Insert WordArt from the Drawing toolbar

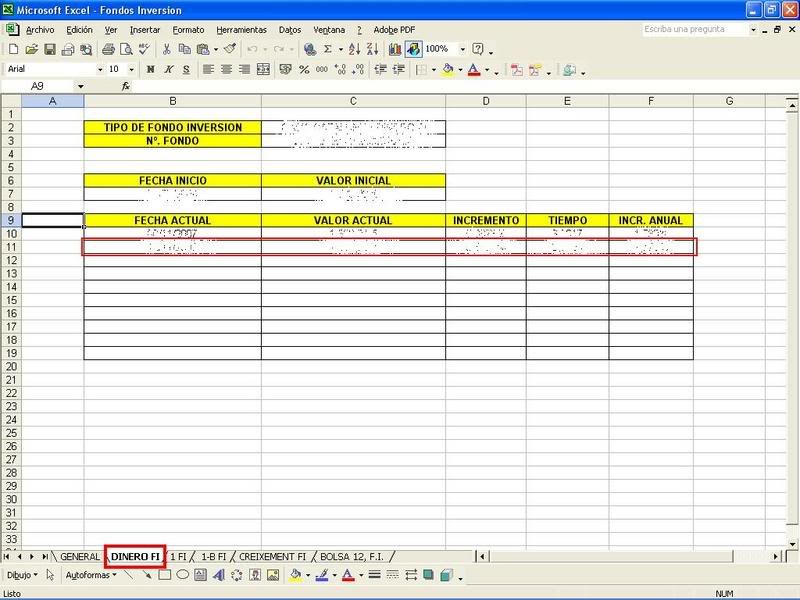[x=219, y=576]
